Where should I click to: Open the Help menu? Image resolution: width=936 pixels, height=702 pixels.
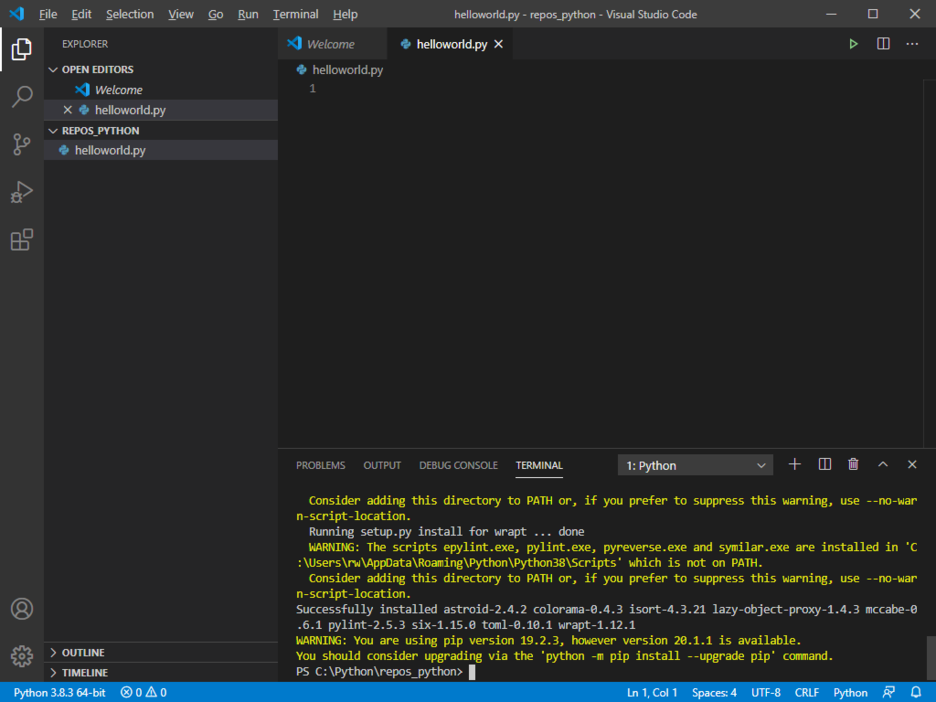[x=345, y=14]
